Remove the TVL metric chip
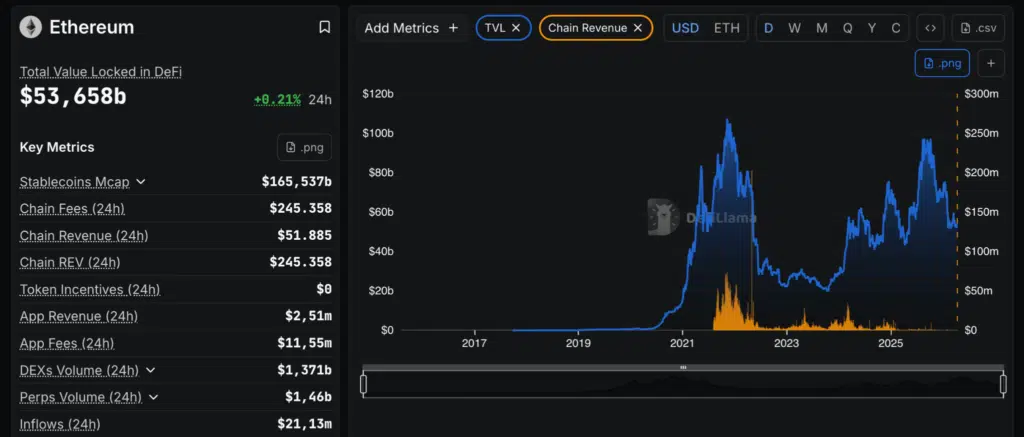This screenshot has width=1024, height=437. 516,28
